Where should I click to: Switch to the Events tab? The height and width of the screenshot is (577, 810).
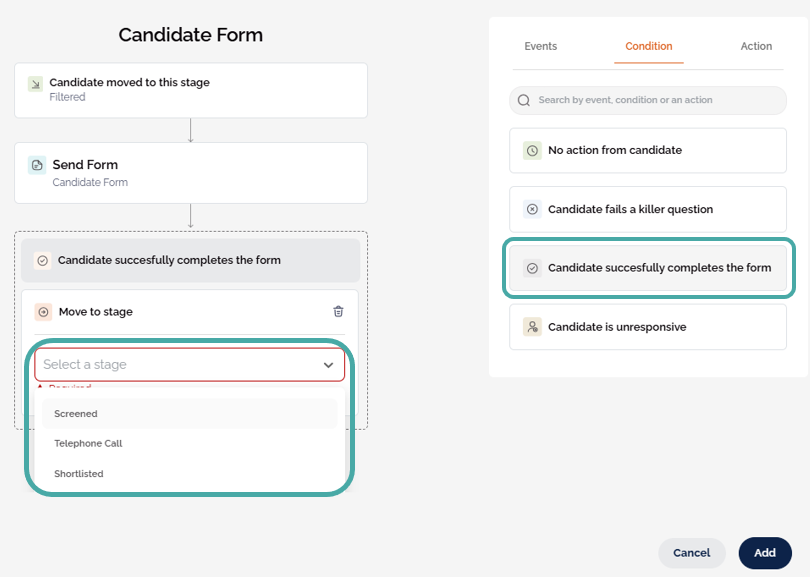541,47
